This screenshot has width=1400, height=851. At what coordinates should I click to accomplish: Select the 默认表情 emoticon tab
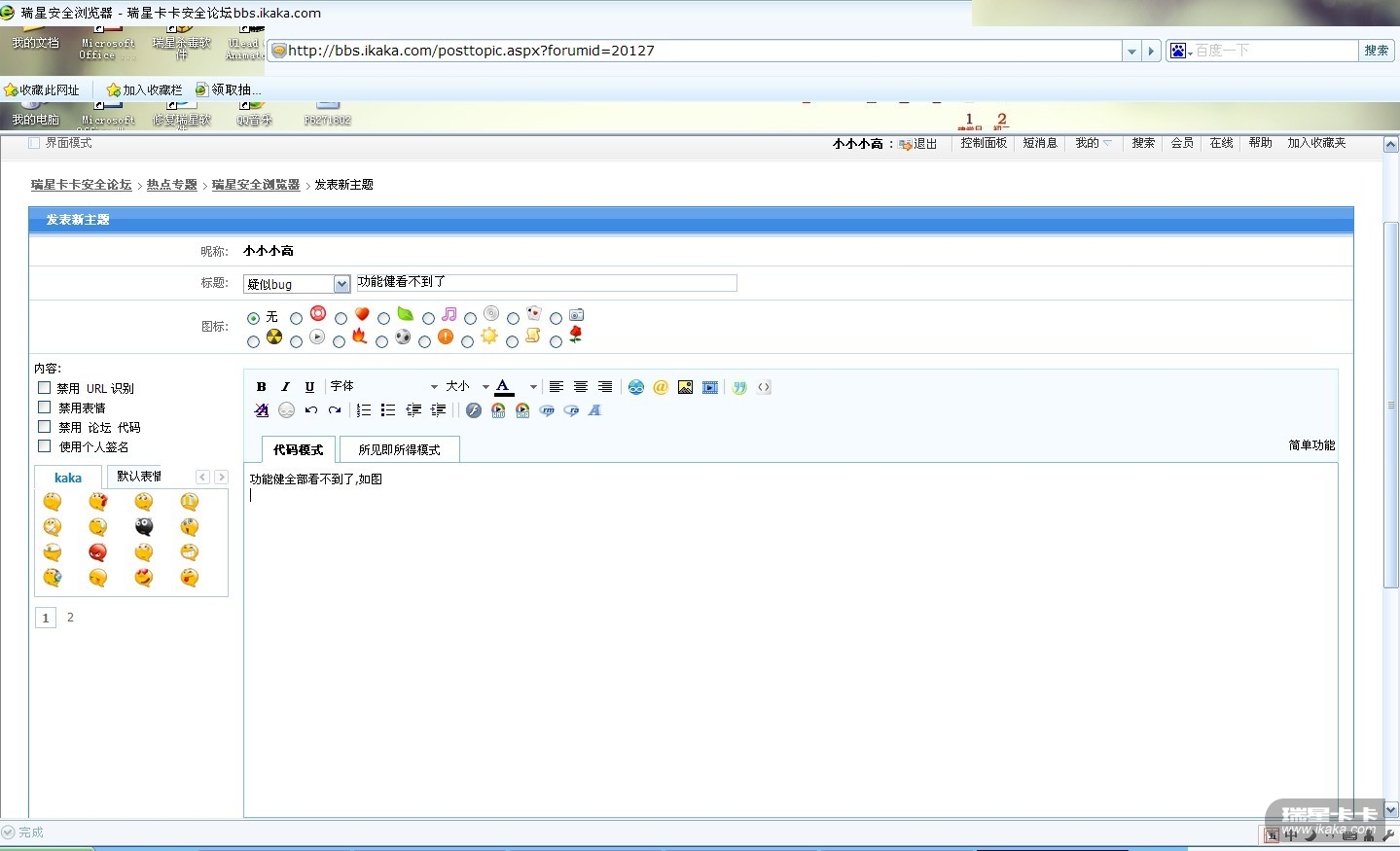click(139, 477)
